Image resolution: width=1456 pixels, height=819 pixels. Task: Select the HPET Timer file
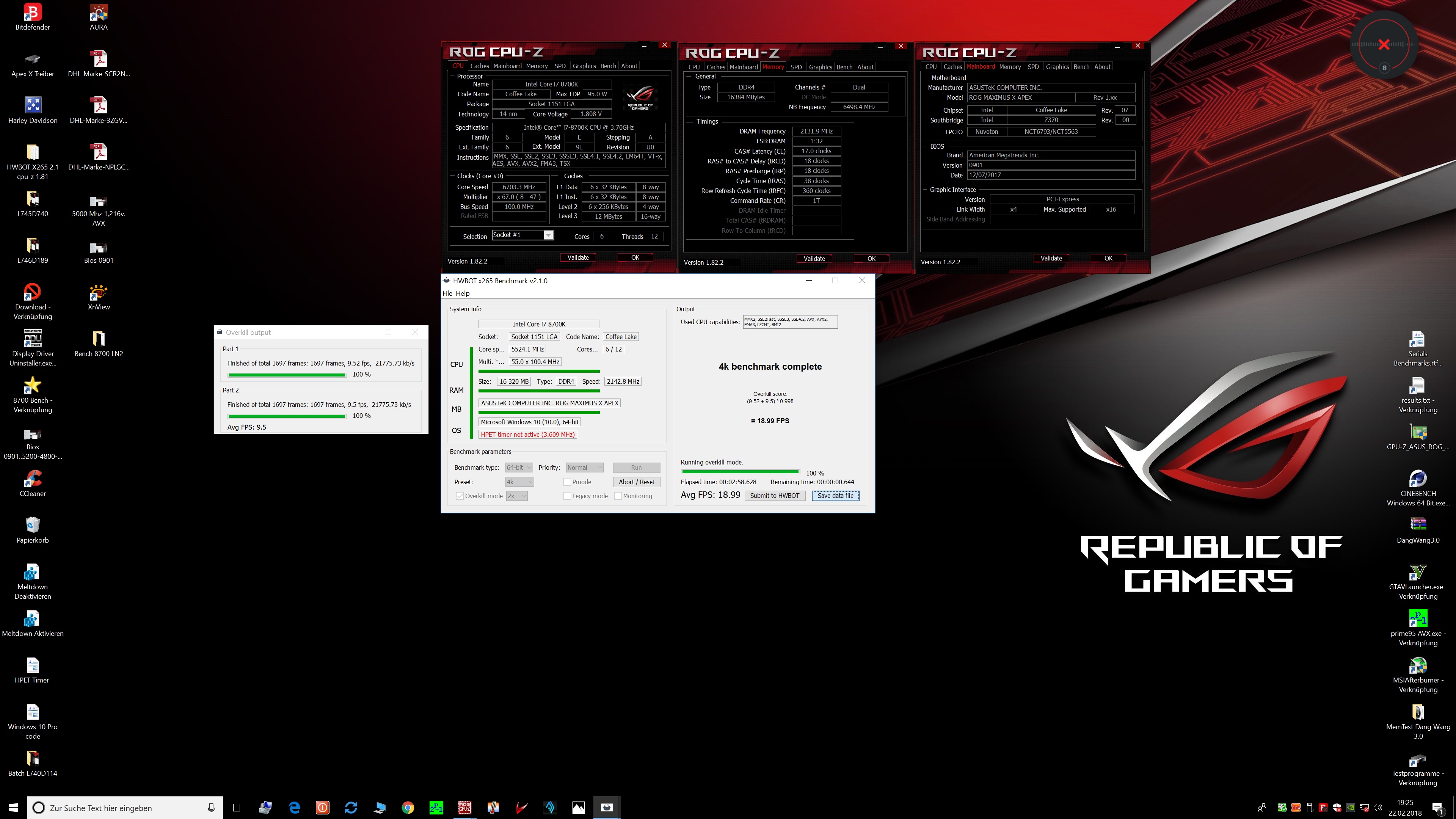(x=32, y=670)
